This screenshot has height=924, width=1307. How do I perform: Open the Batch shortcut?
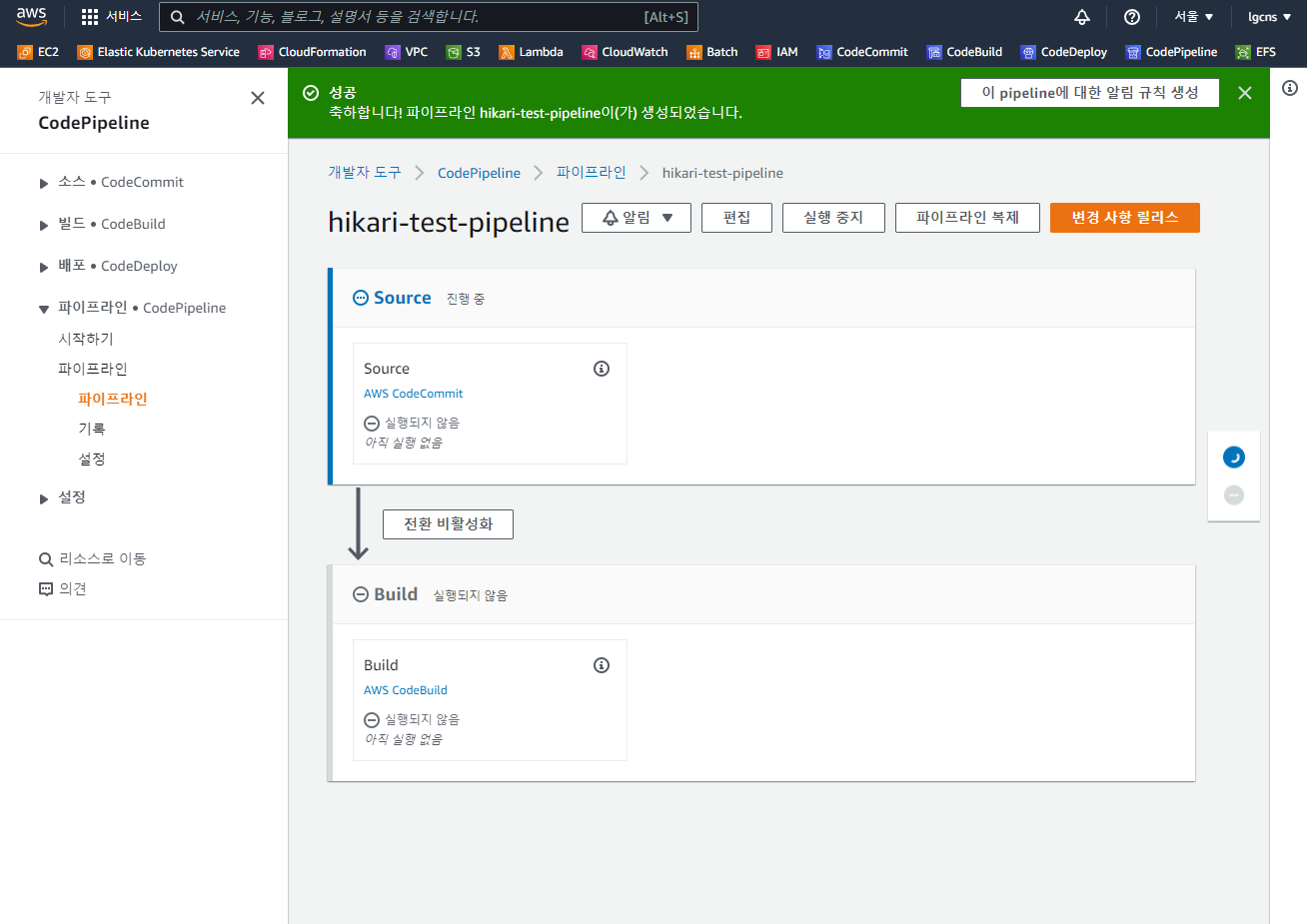point(712,52)
